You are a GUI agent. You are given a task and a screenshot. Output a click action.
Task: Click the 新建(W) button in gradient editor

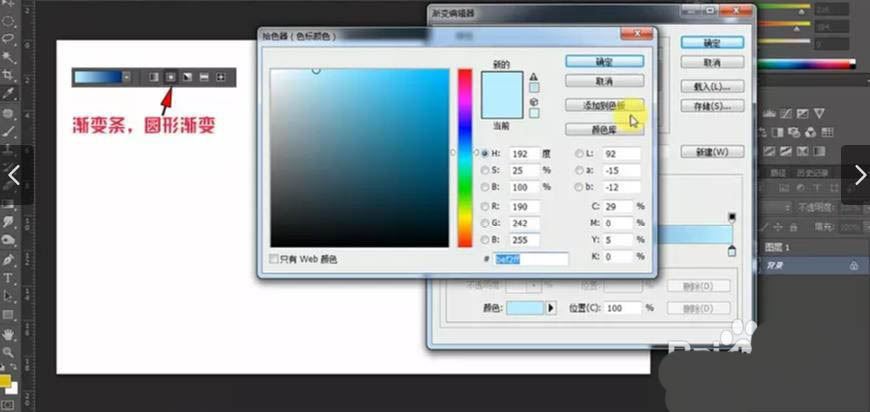click(712, 152)
